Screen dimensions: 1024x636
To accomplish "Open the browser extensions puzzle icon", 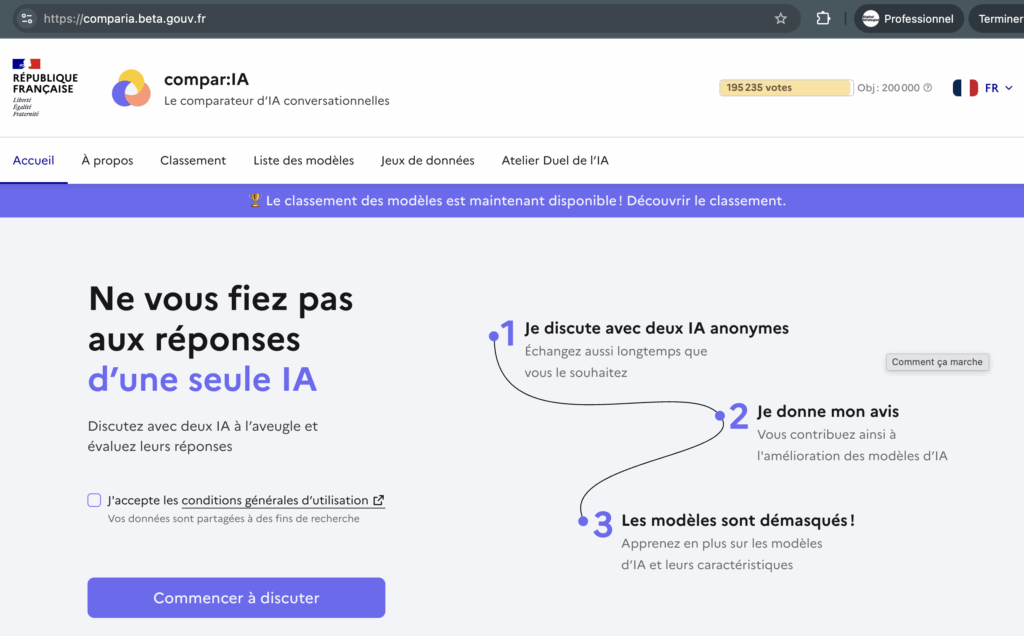I will 823,18.
